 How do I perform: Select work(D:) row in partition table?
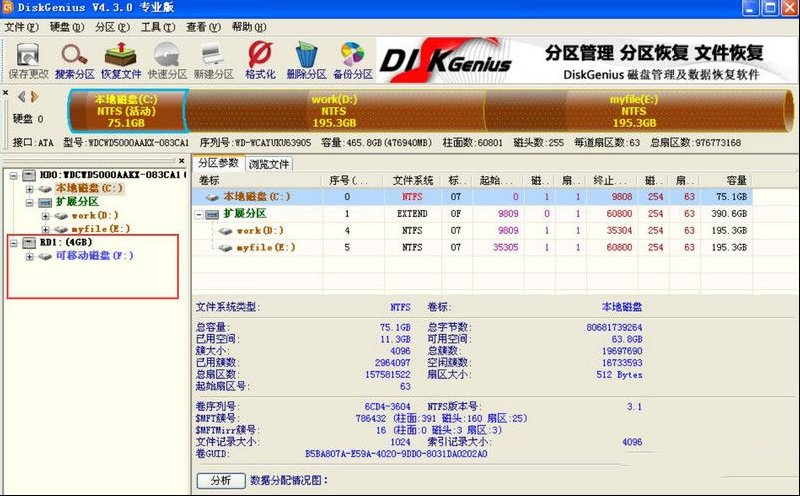[472, 231]
